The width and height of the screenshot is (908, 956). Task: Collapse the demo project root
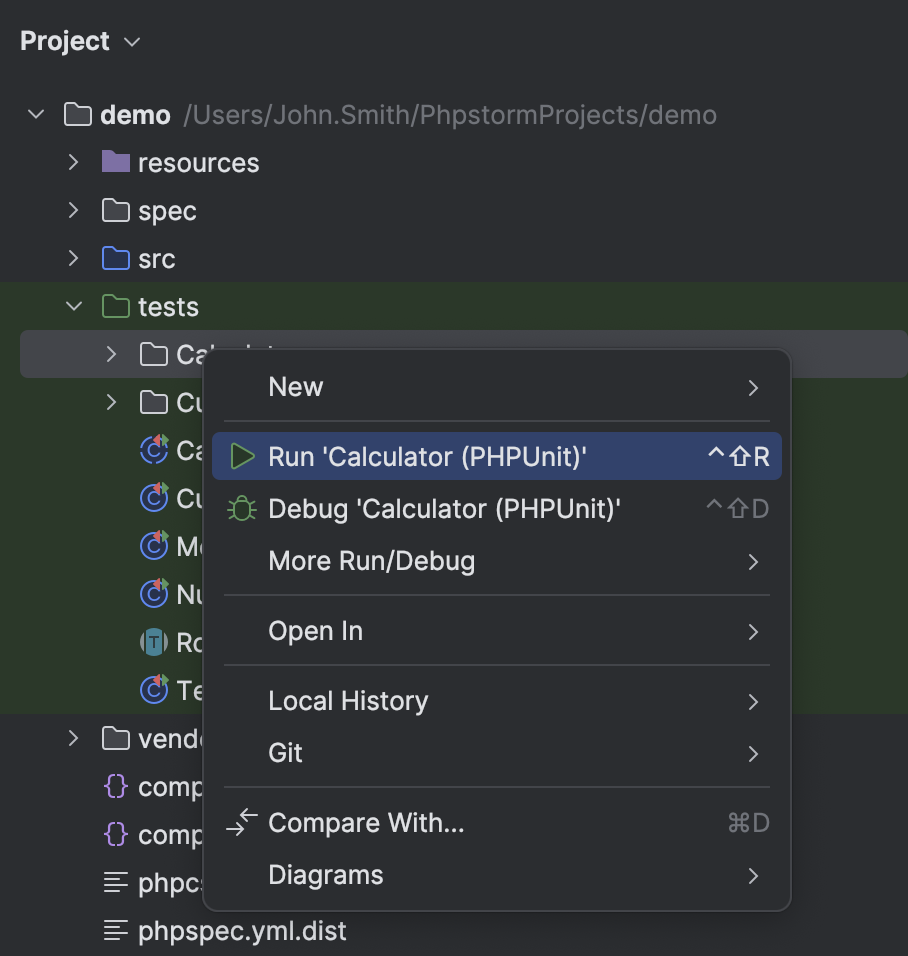tap(37, 115)
